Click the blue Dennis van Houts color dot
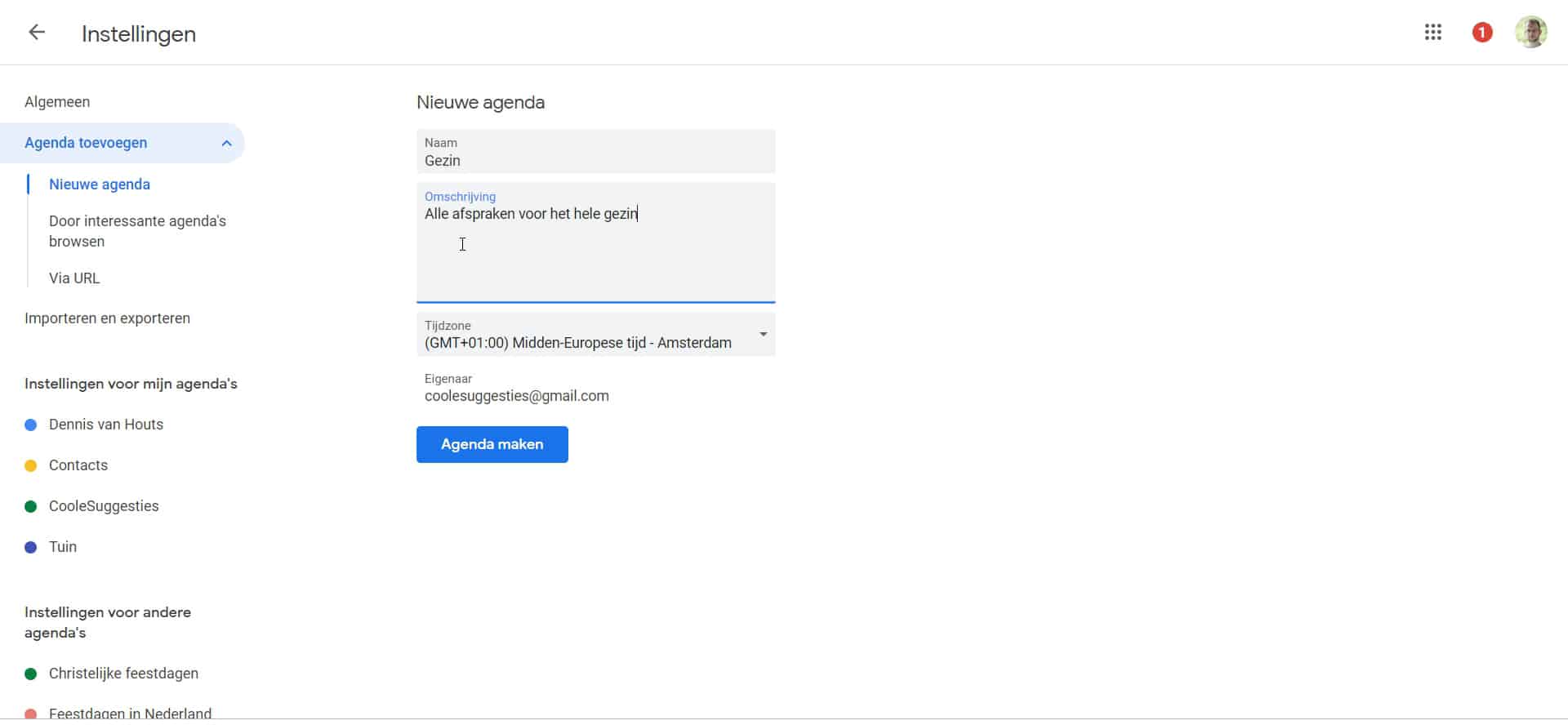The width and height of the screenshot is (1568, 725). pos(31,425)
